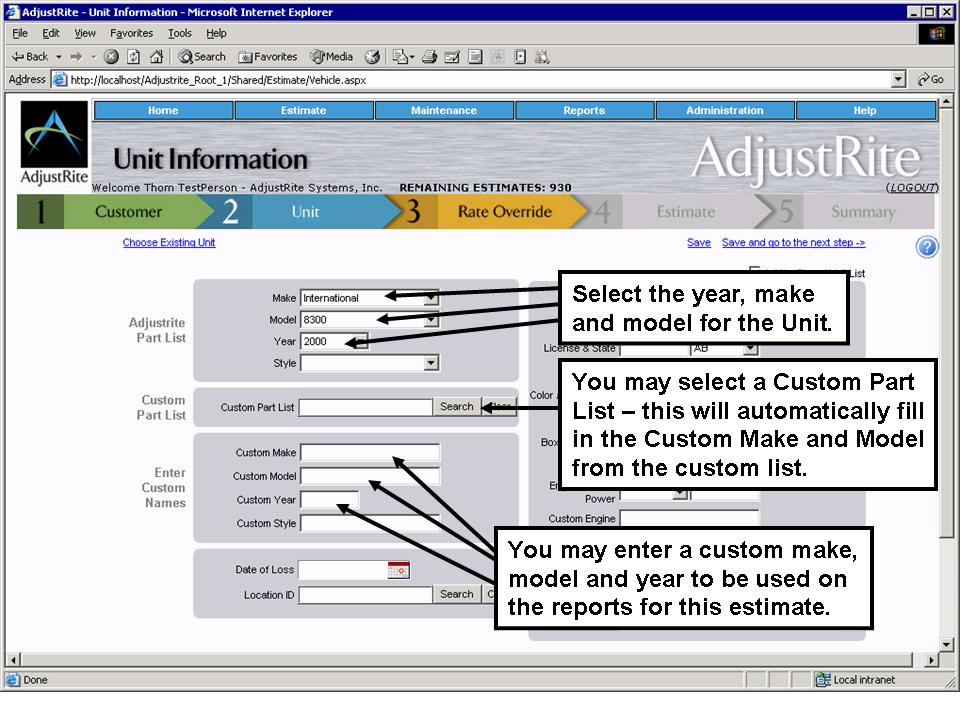The width and height of the screenshot is (960, 720).
Task: Click the last toolbar icon after Research
Action: pos(542,57)
